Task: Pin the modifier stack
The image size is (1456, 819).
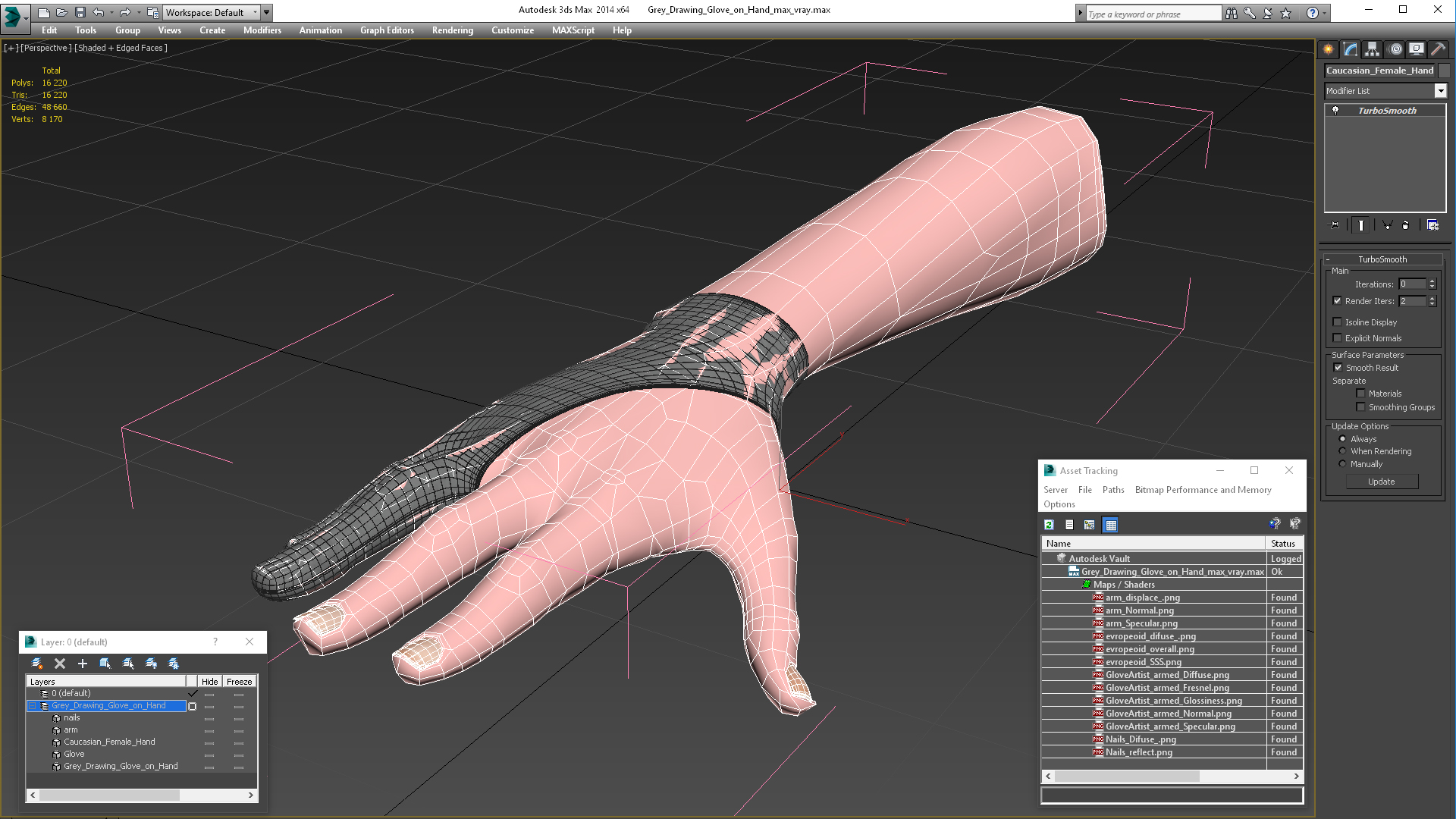Action: click(1335, 225)
